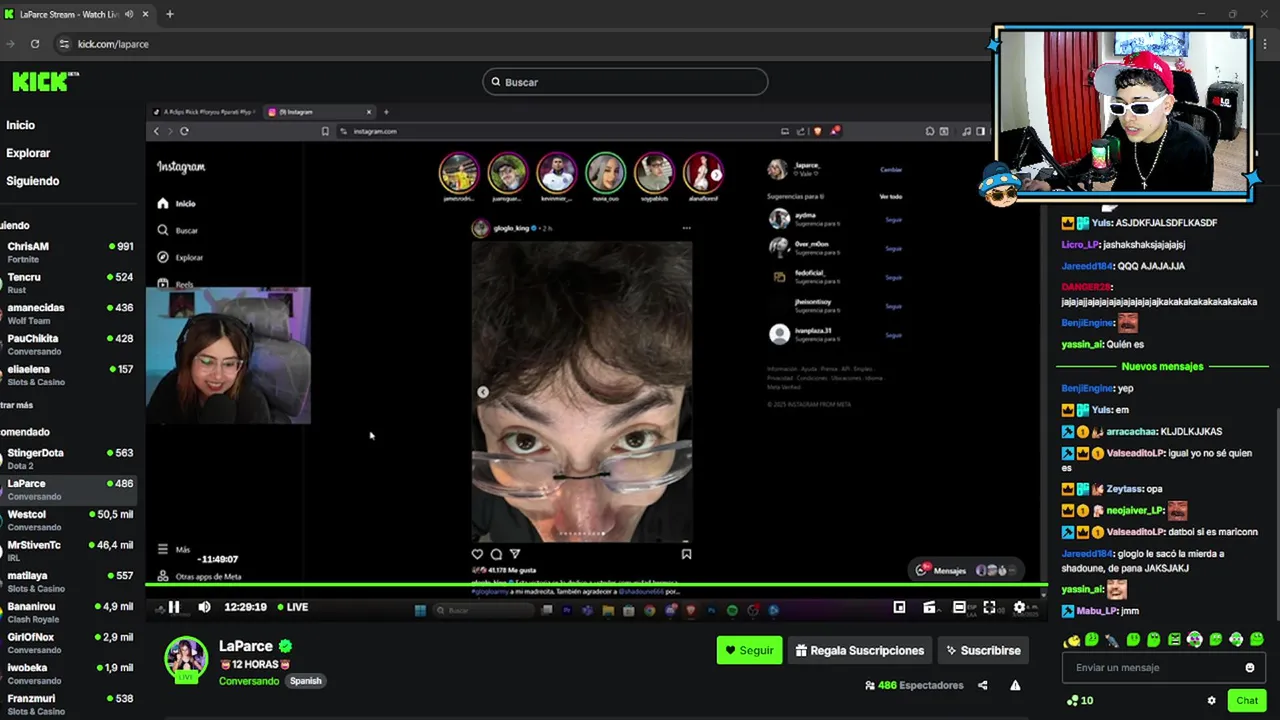This screenshot has height=720, width=1280.
Task: Open the Tencru Rust channel
Action: 70,283
